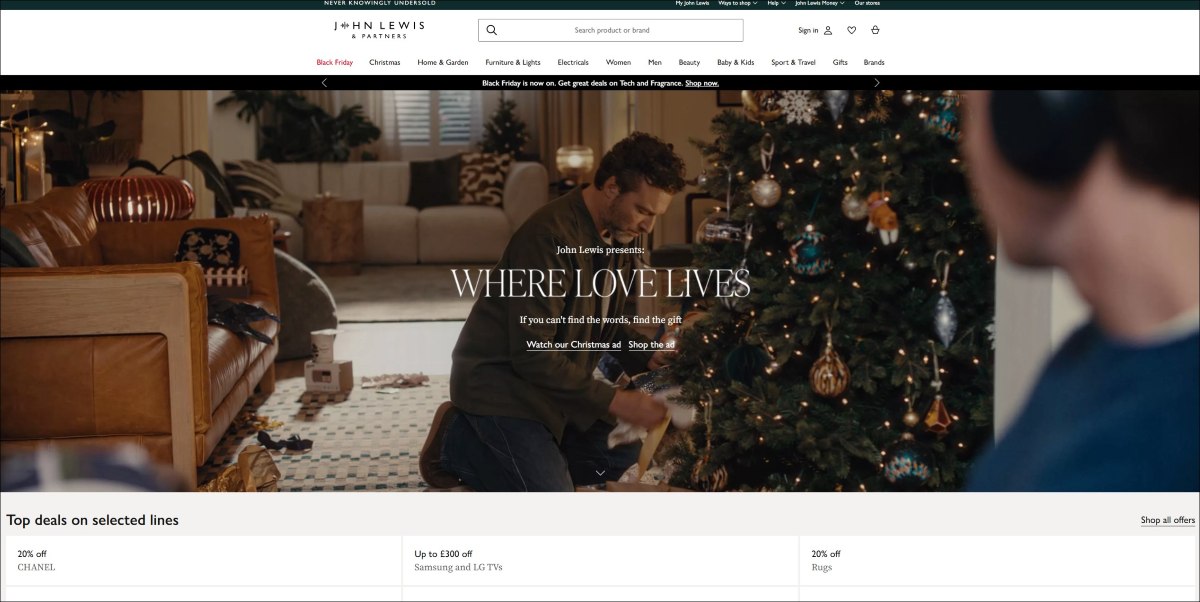Click Shop now in the Black Friday banner
1200x602 pixels.
(x=702, y=82)
